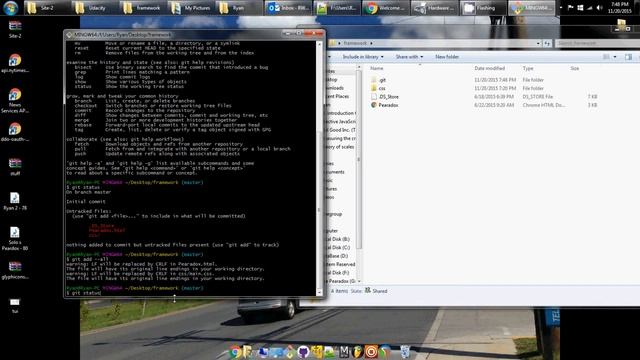The image size is (640, 360).
Task: Open the Hardware taskbar button
Action: (434, 8)
